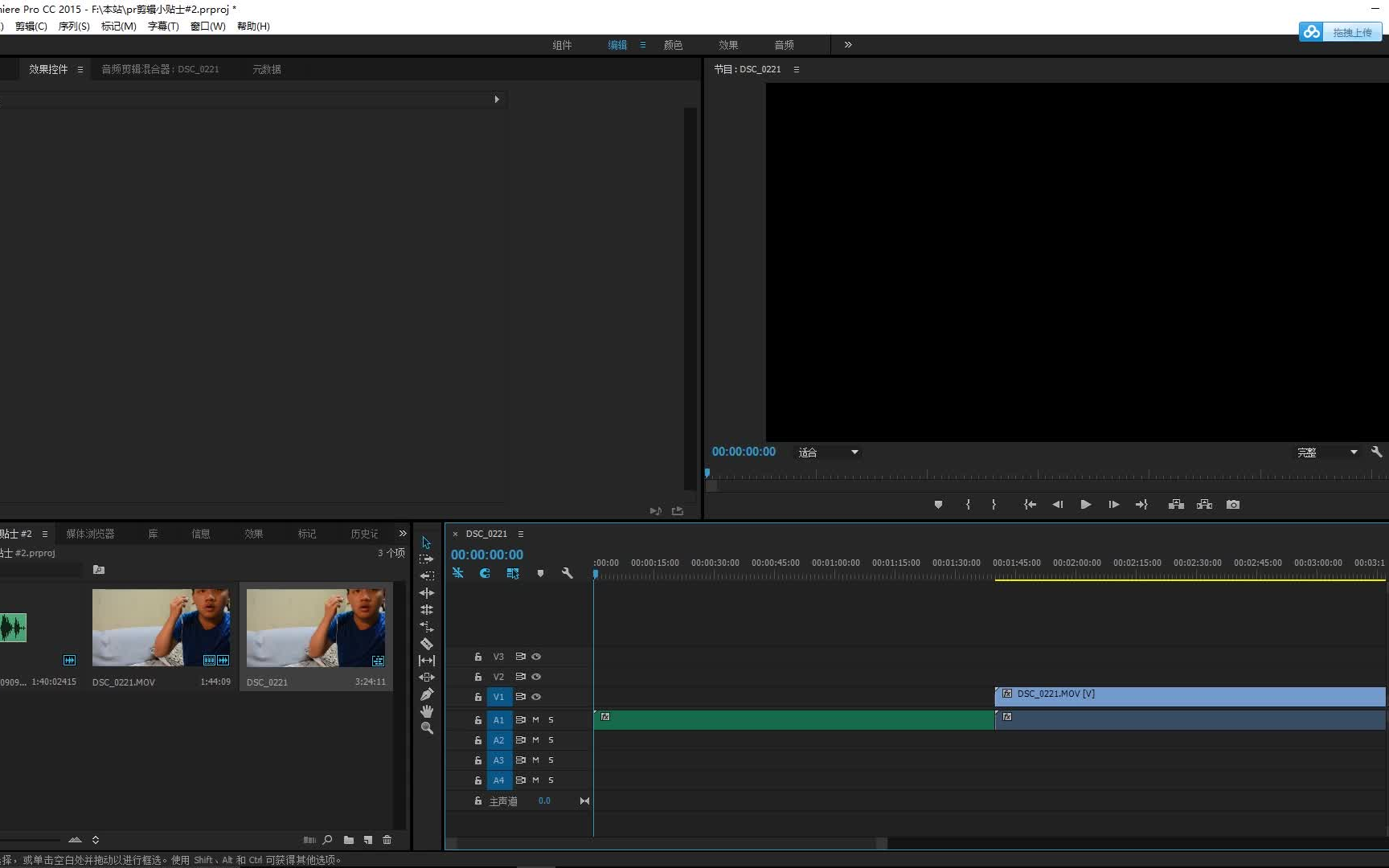Select the Rate Stretch tool
The image size is (1389, 868).
click(x=426, y=627)
